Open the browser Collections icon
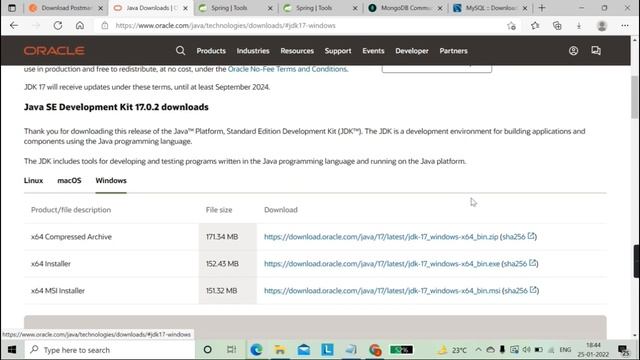The width and height of the screenshot is (640, 360). 557,26
